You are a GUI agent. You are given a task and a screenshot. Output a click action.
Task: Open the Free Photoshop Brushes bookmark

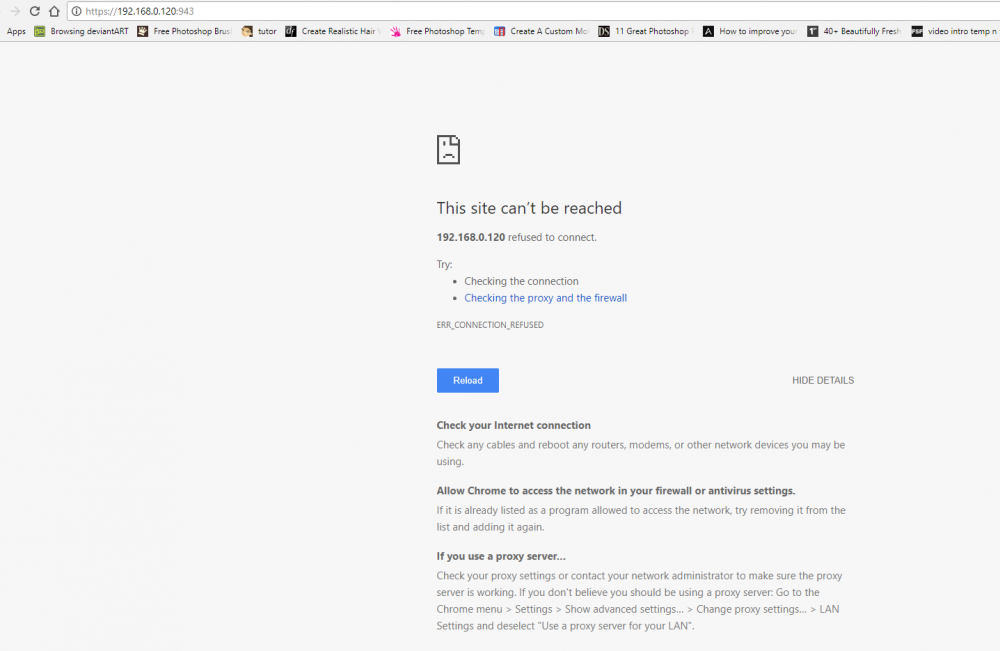192,31
